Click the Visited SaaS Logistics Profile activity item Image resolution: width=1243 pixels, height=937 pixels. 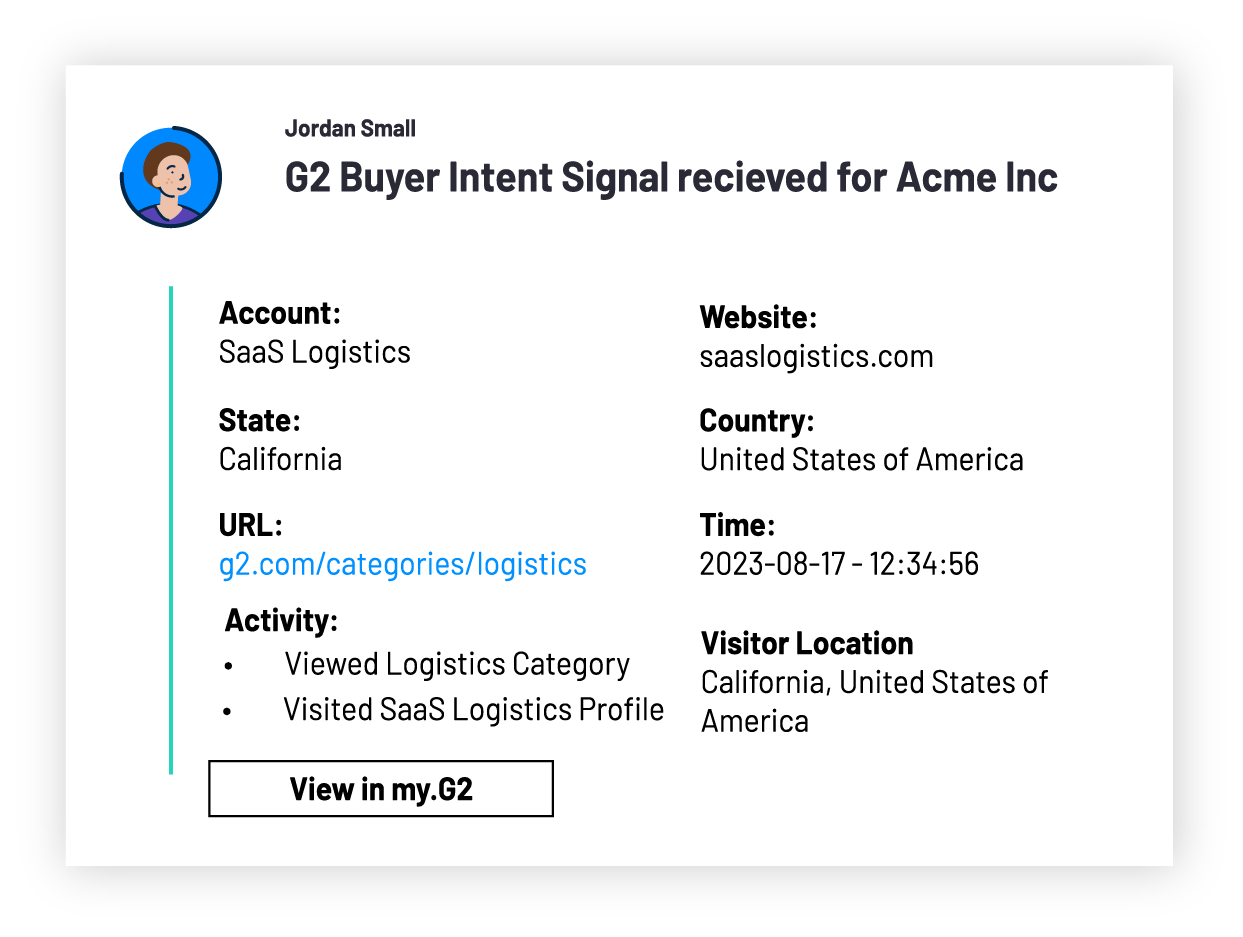coord(473,709)
